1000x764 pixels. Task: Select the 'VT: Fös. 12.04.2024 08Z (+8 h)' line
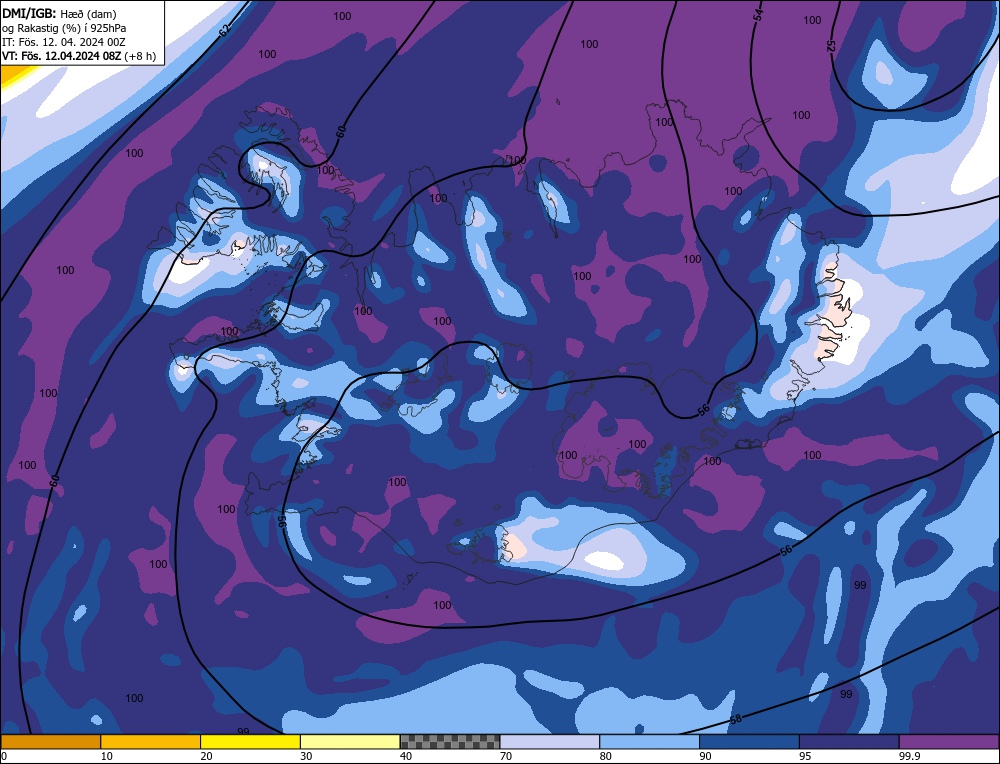[78, 56]
